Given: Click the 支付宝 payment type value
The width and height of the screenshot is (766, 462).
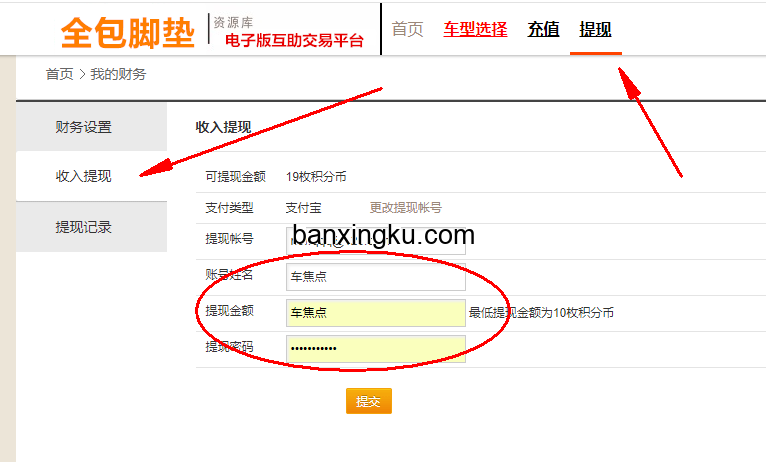Looking at the screenshot, I should point(303,208).
